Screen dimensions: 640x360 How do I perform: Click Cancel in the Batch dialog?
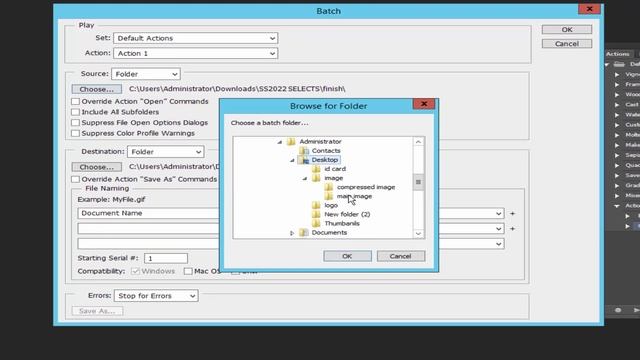click(x=567, y=44)
